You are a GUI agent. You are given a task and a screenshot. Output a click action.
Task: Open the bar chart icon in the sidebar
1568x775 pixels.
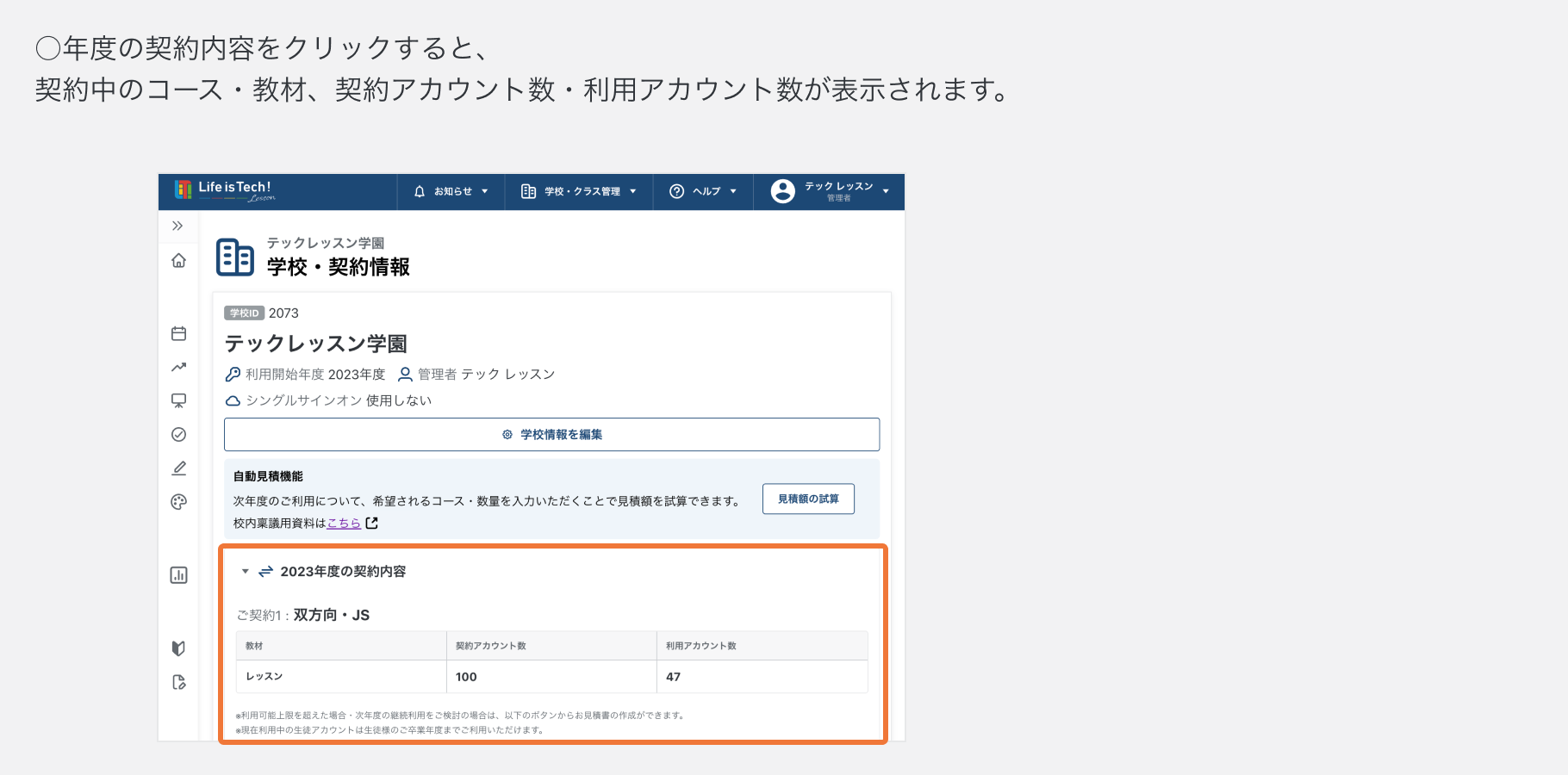(178, 575)
